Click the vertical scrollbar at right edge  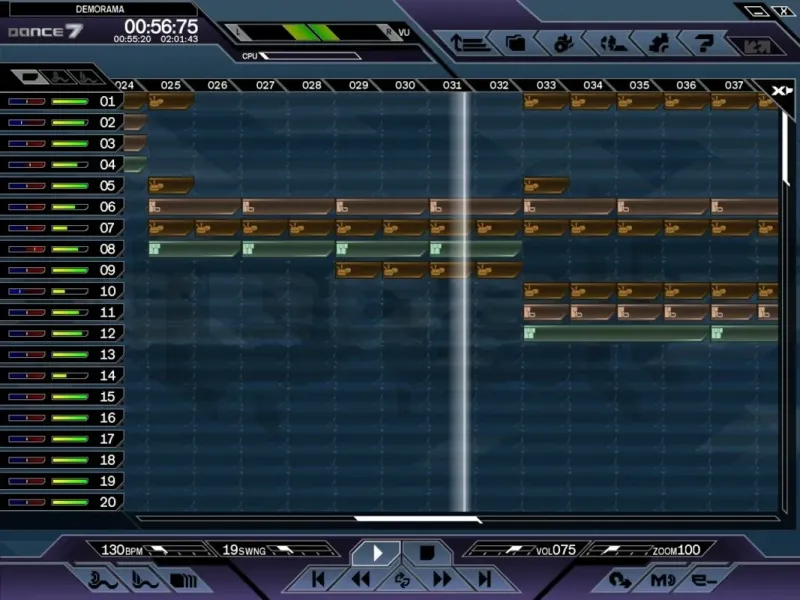click(785, 148)
